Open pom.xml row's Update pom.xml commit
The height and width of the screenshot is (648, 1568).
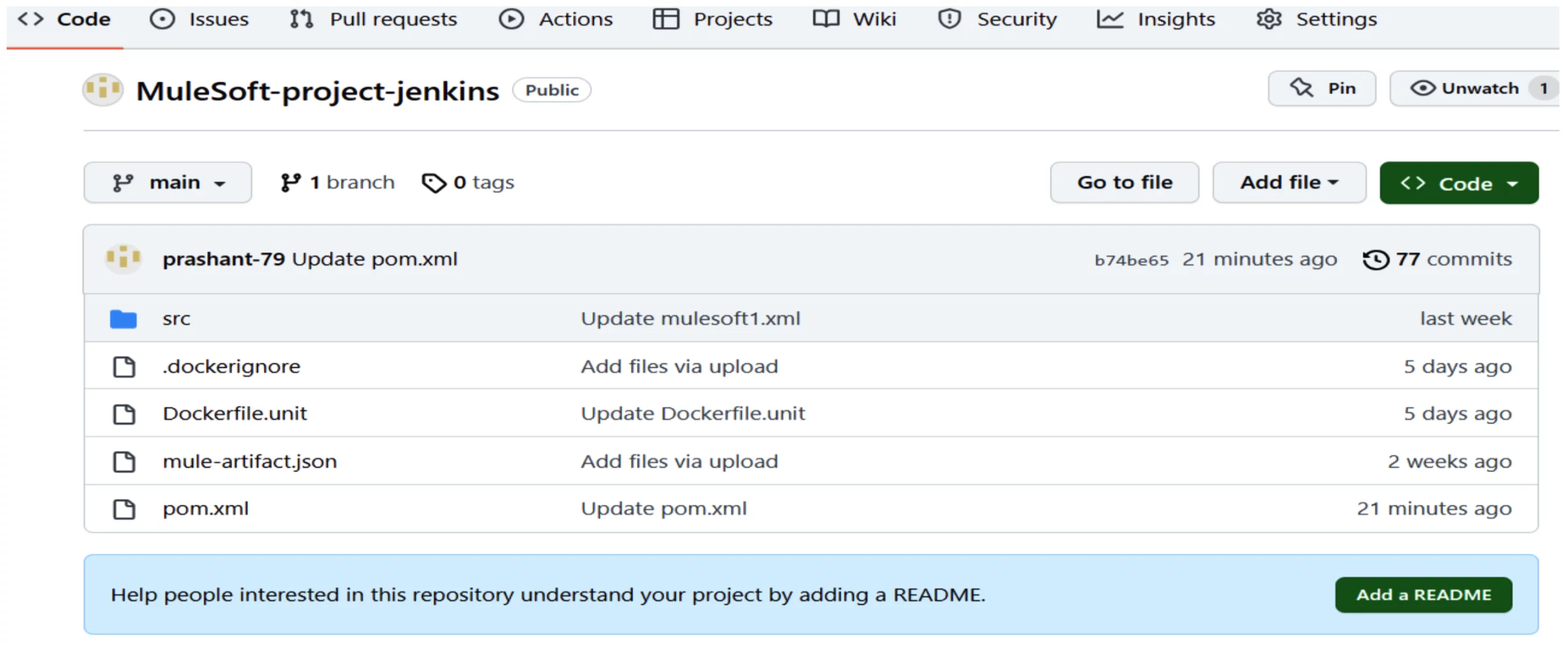click(x=664, y=509)
